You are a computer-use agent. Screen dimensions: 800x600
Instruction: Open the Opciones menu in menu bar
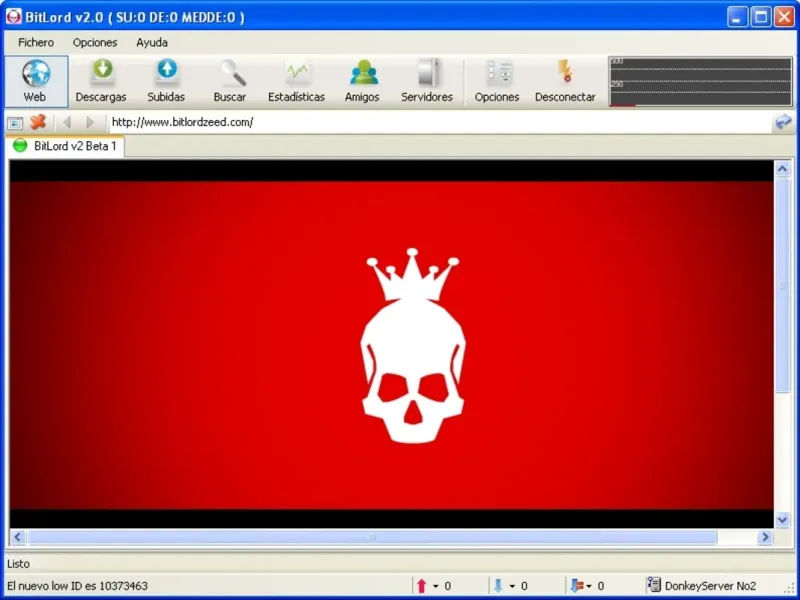click(x=95, y=42)
